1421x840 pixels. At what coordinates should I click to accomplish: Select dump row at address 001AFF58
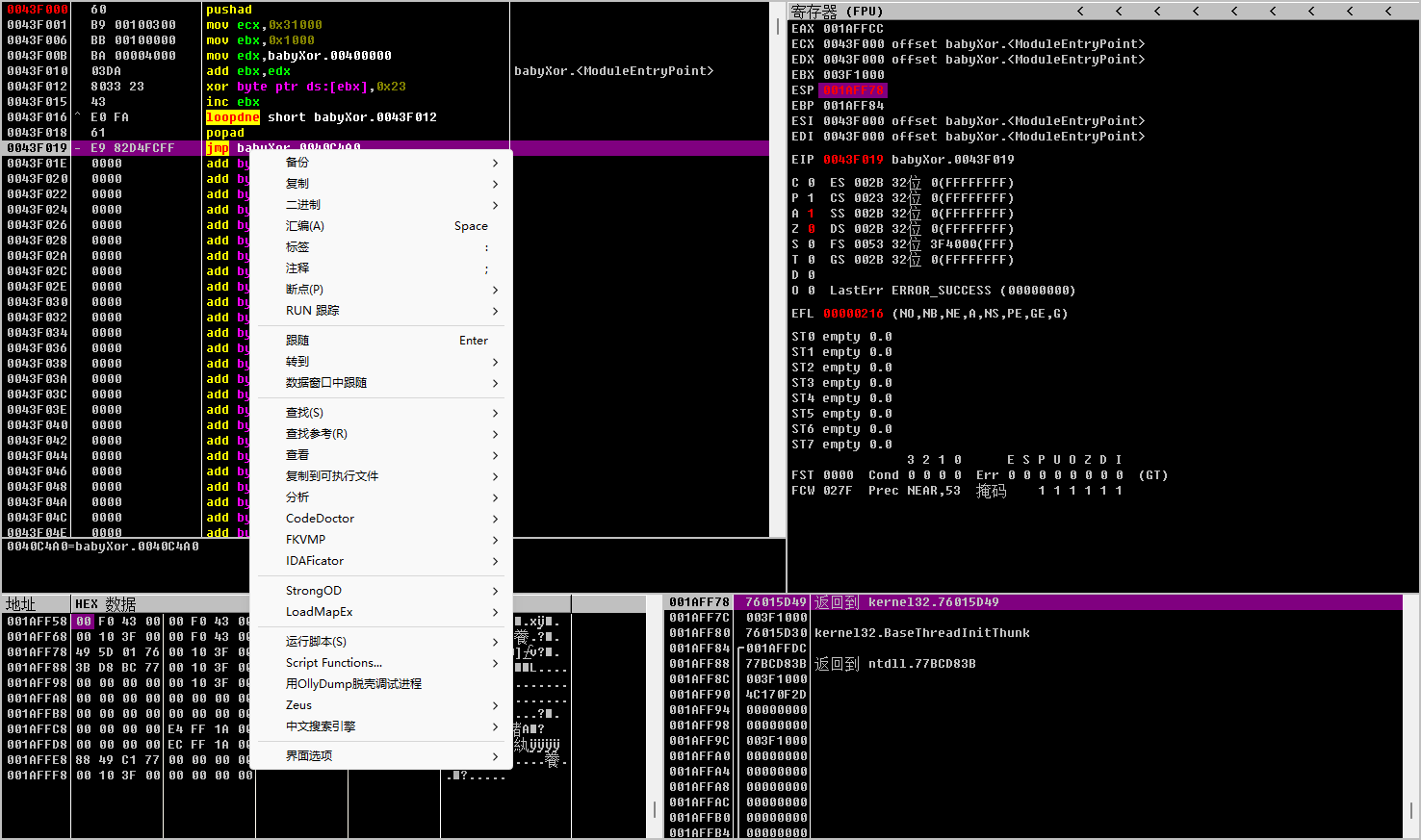pyautogui.click(x=323, y=622)
